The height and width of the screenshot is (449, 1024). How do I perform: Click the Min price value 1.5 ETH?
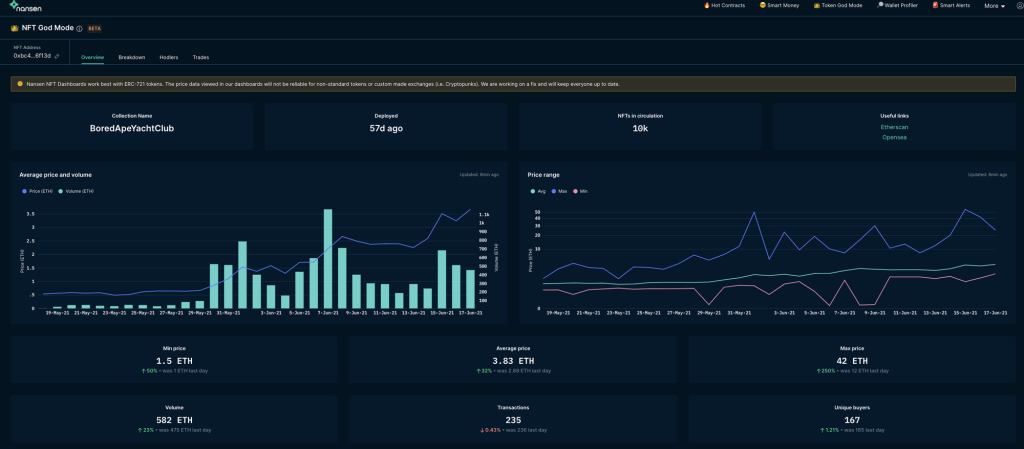(x=174, y=361)
